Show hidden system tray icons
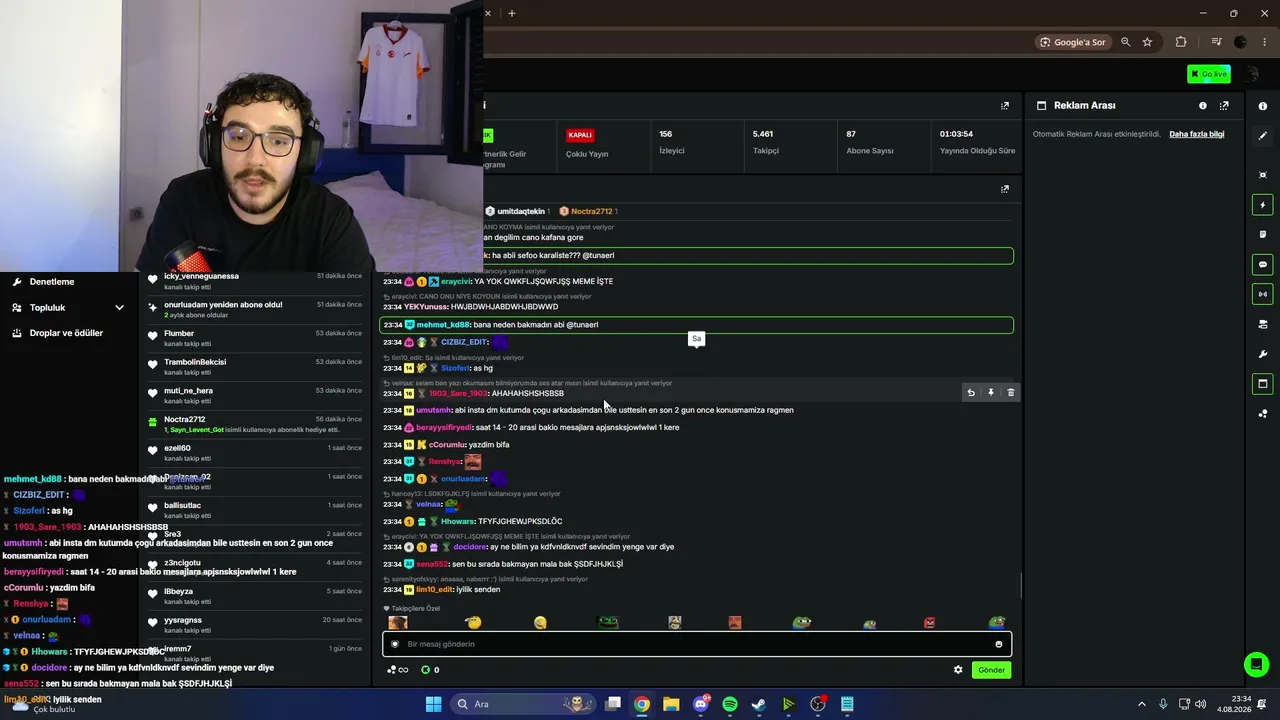The image size is (1280, 720). click(x=1142, y=704)
